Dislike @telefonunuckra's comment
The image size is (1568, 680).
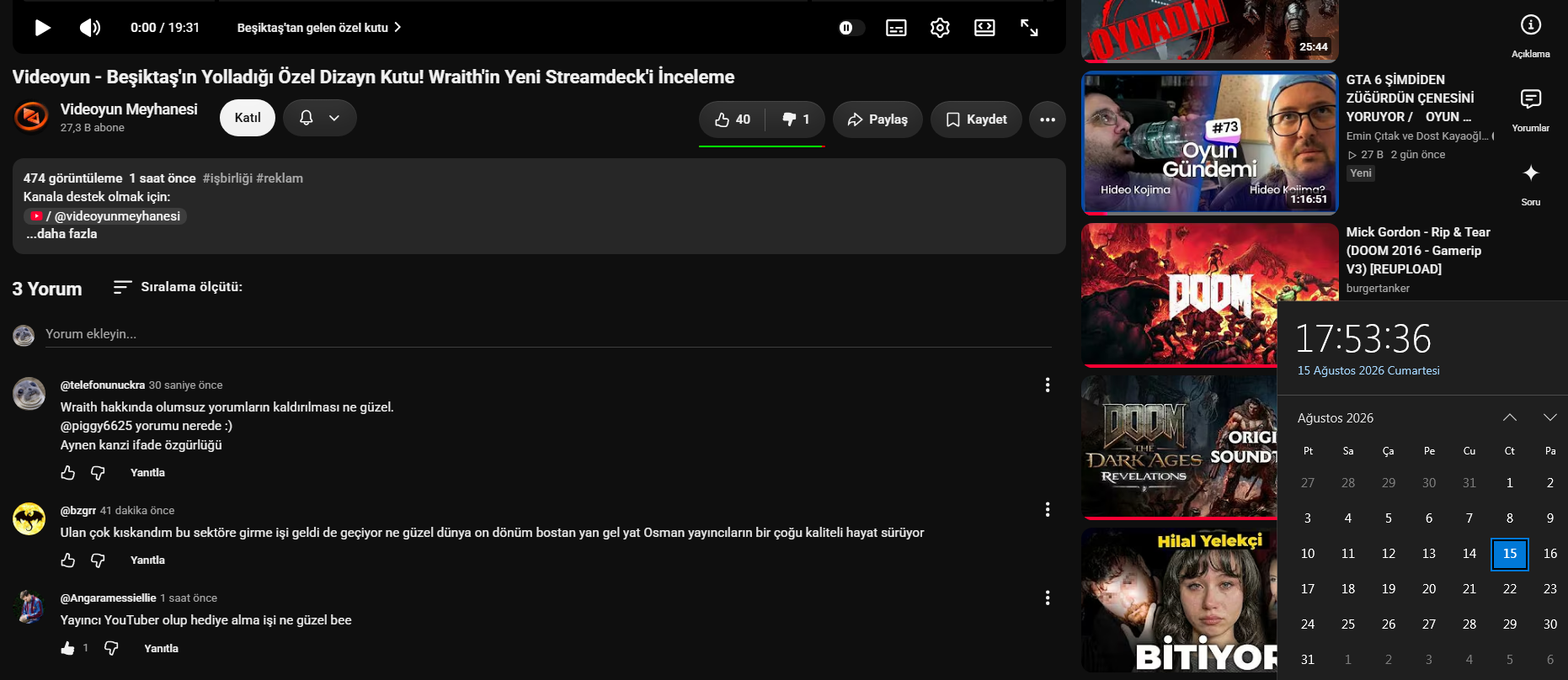[x=98, y=473]
